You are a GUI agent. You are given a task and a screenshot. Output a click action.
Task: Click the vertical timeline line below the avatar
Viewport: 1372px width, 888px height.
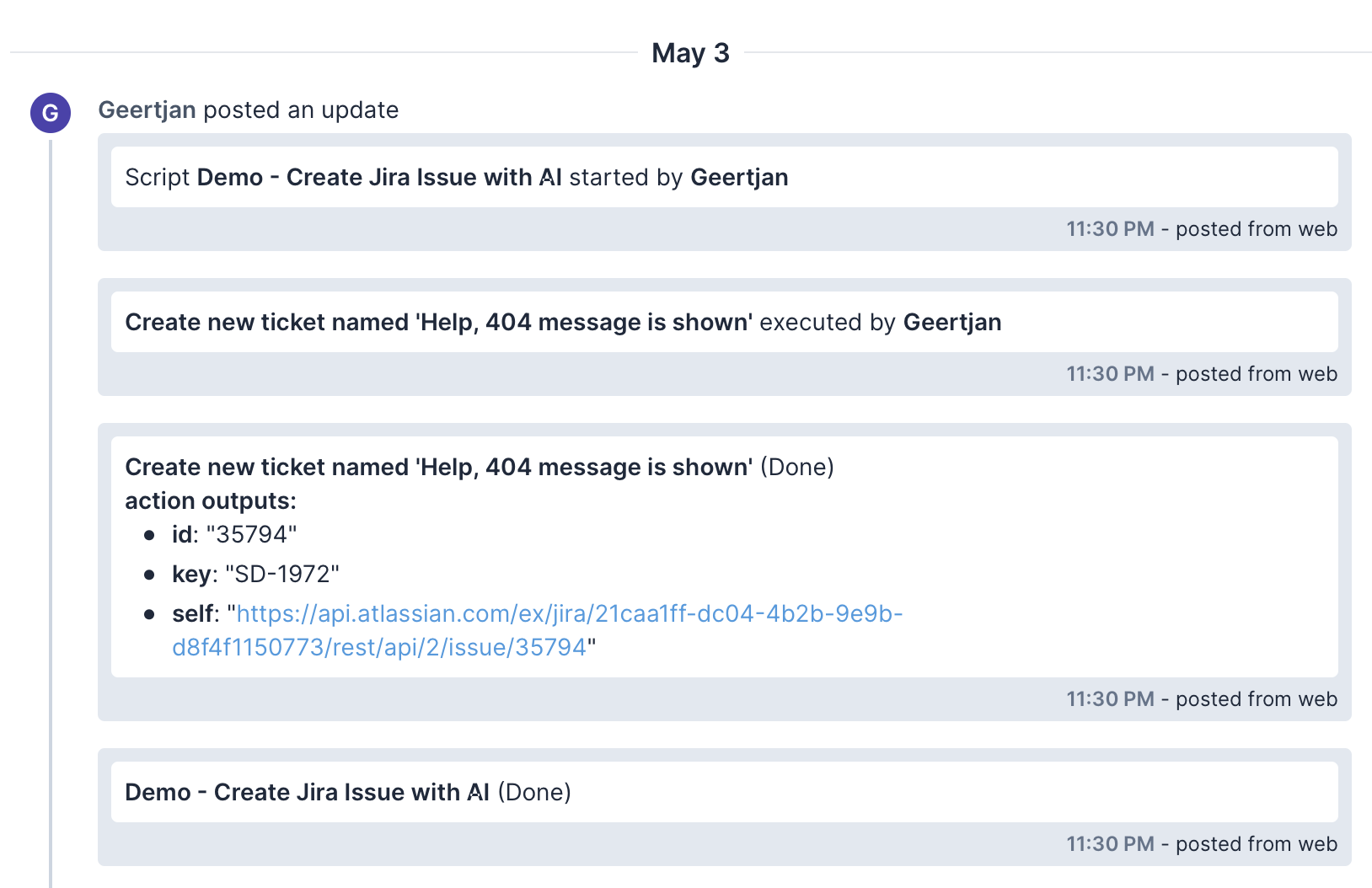tap(51, 506)
